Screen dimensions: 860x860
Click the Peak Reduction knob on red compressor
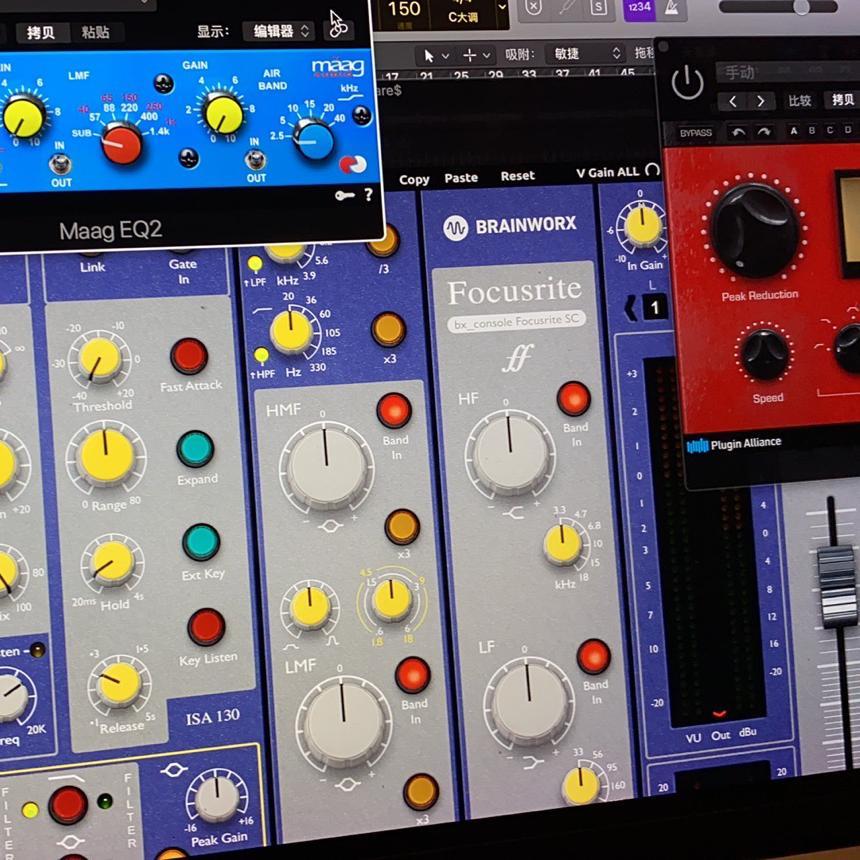[754, 230]
